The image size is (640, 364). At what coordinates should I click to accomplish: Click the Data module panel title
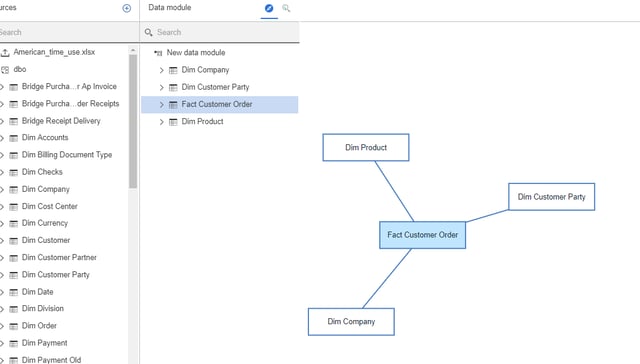coord(170,7)
